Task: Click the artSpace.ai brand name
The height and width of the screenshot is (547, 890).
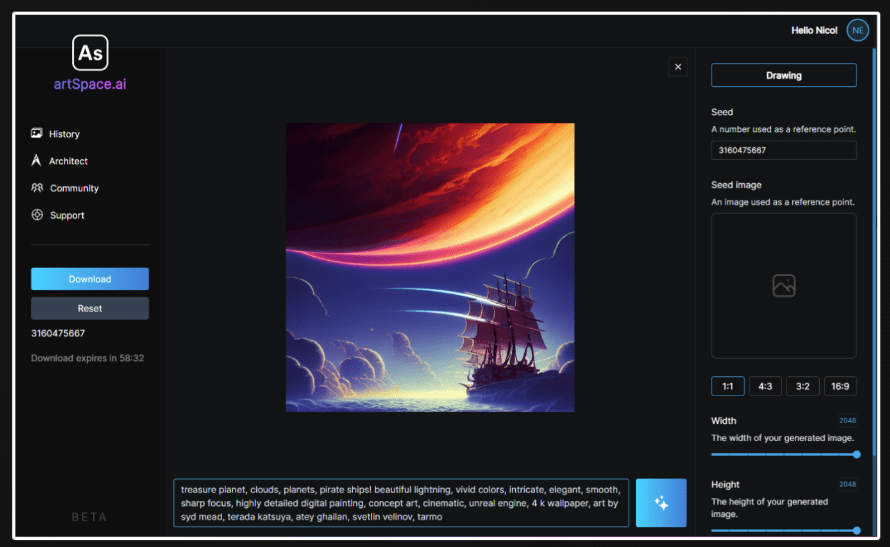Action: [90, 84]
